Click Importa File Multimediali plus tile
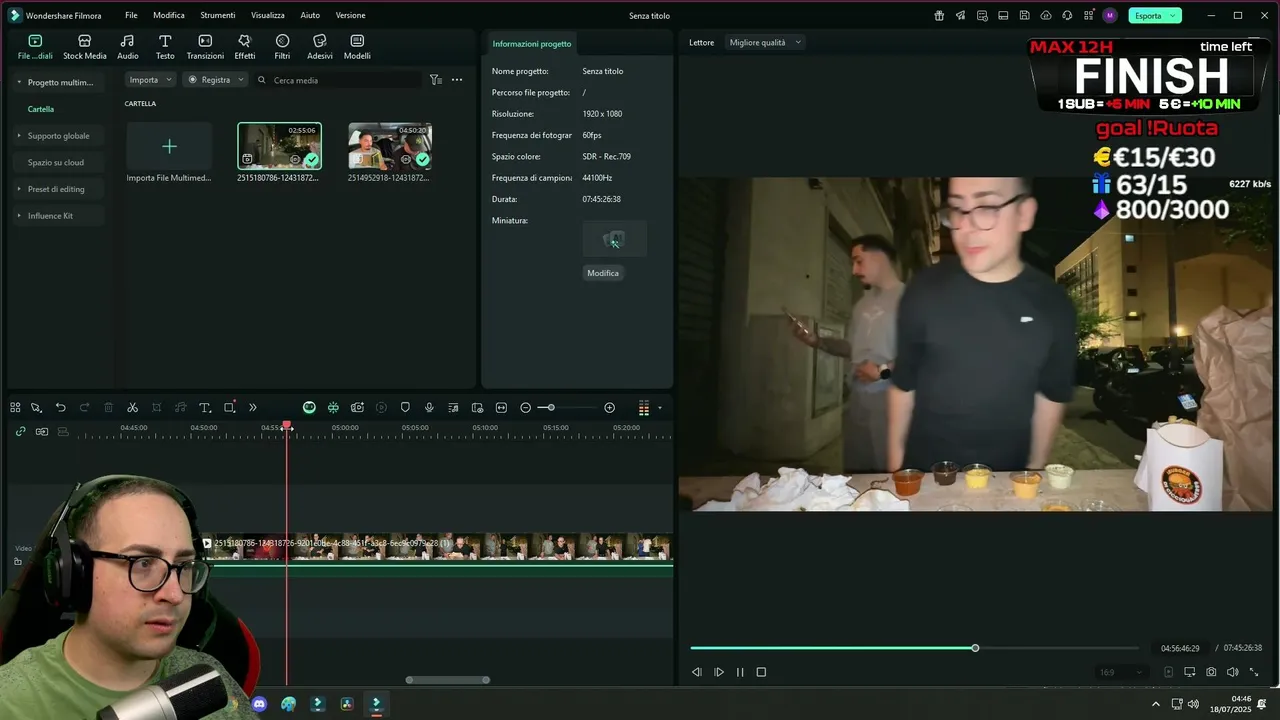 (169, 147)
